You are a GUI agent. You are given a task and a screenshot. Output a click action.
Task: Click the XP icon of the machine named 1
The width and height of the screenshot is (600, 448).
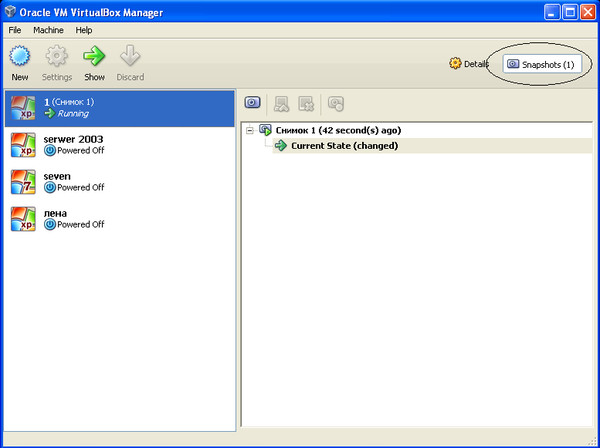tap(23, 108)
